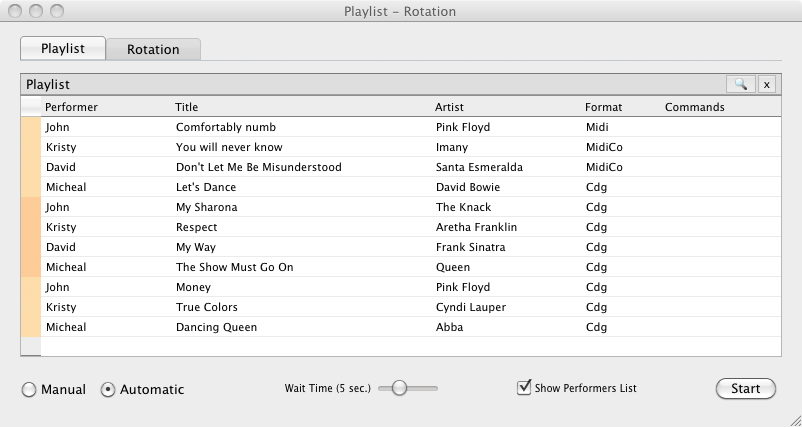Image resolution: width=802 pixels, height=427 pixels.
Task: Sort by Performer column header
Action: pos(71,107)
